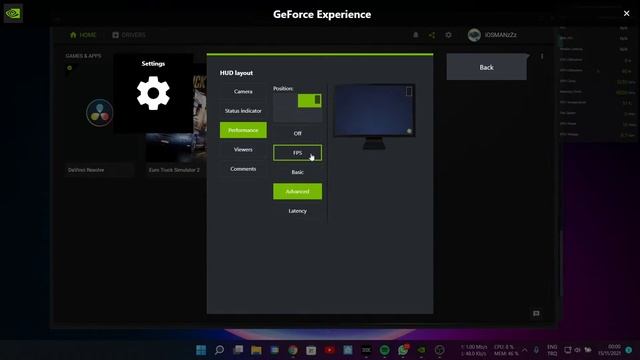Set HUD position to the top-left quadrant
The height and width of the screenshot is (360, 640).
[285, 100]
